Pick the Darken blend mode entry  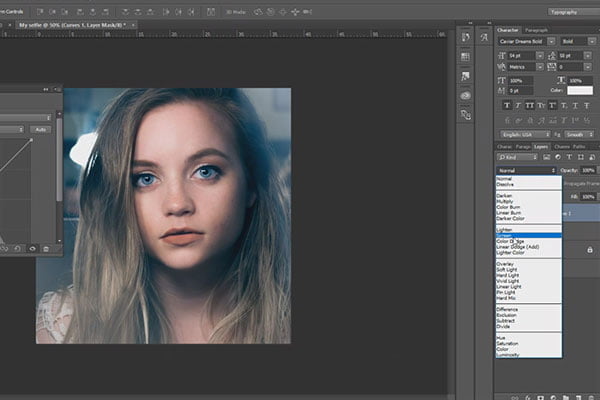tap(528, 196)
